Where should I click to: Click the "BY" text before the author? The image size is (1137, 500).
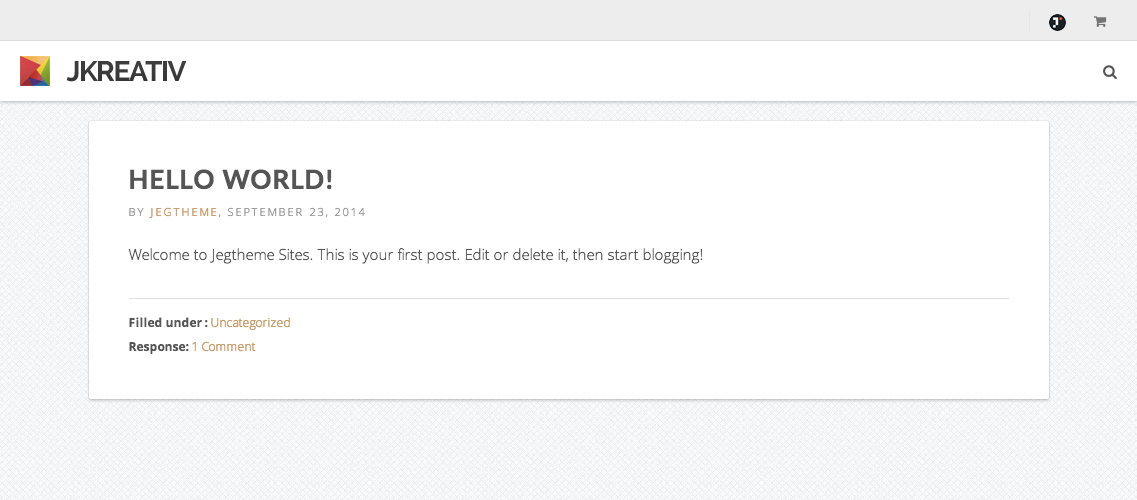click(x=137, y=212)
